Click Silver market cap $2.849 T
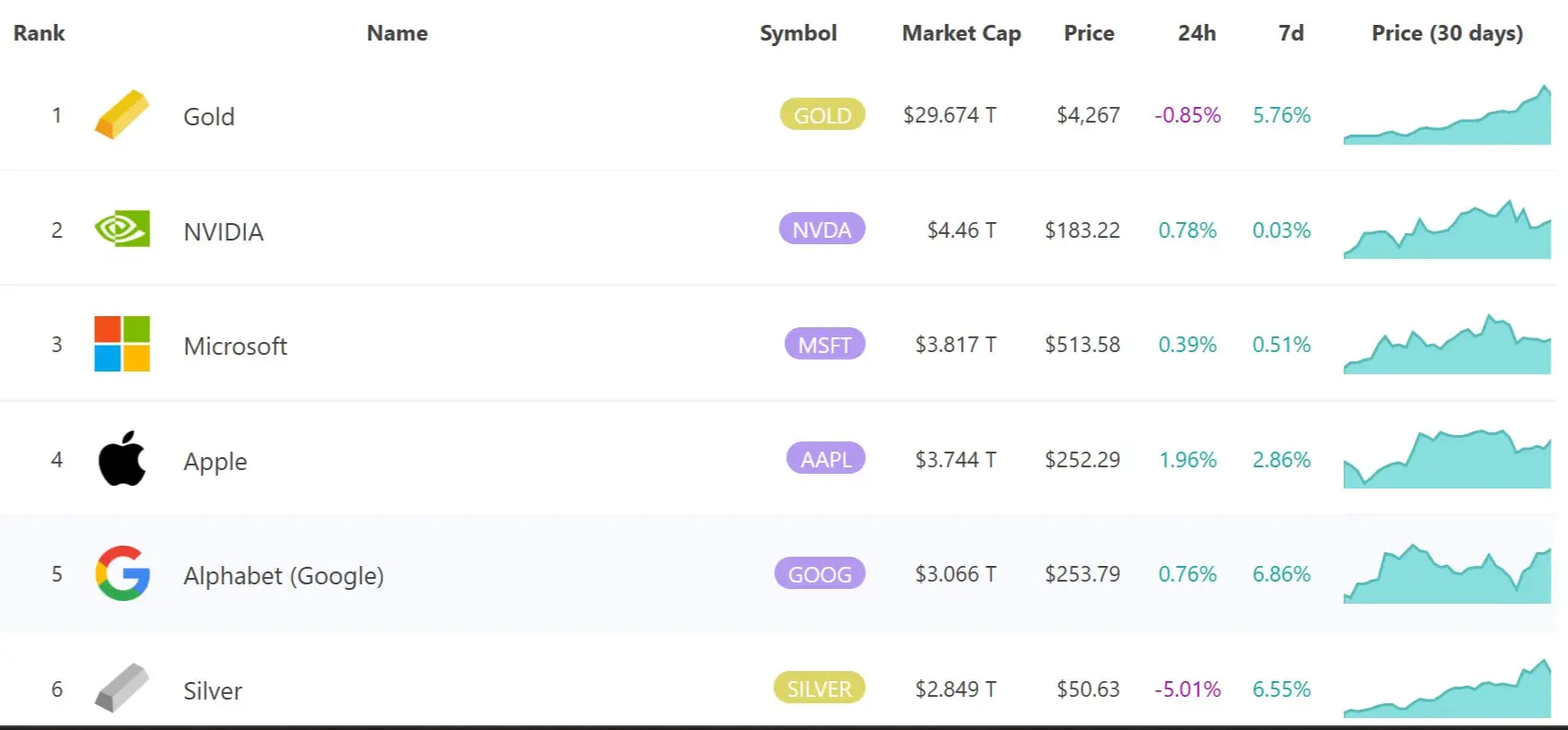This screenshot has height=730, width=1568. click(x=955, y=689)
